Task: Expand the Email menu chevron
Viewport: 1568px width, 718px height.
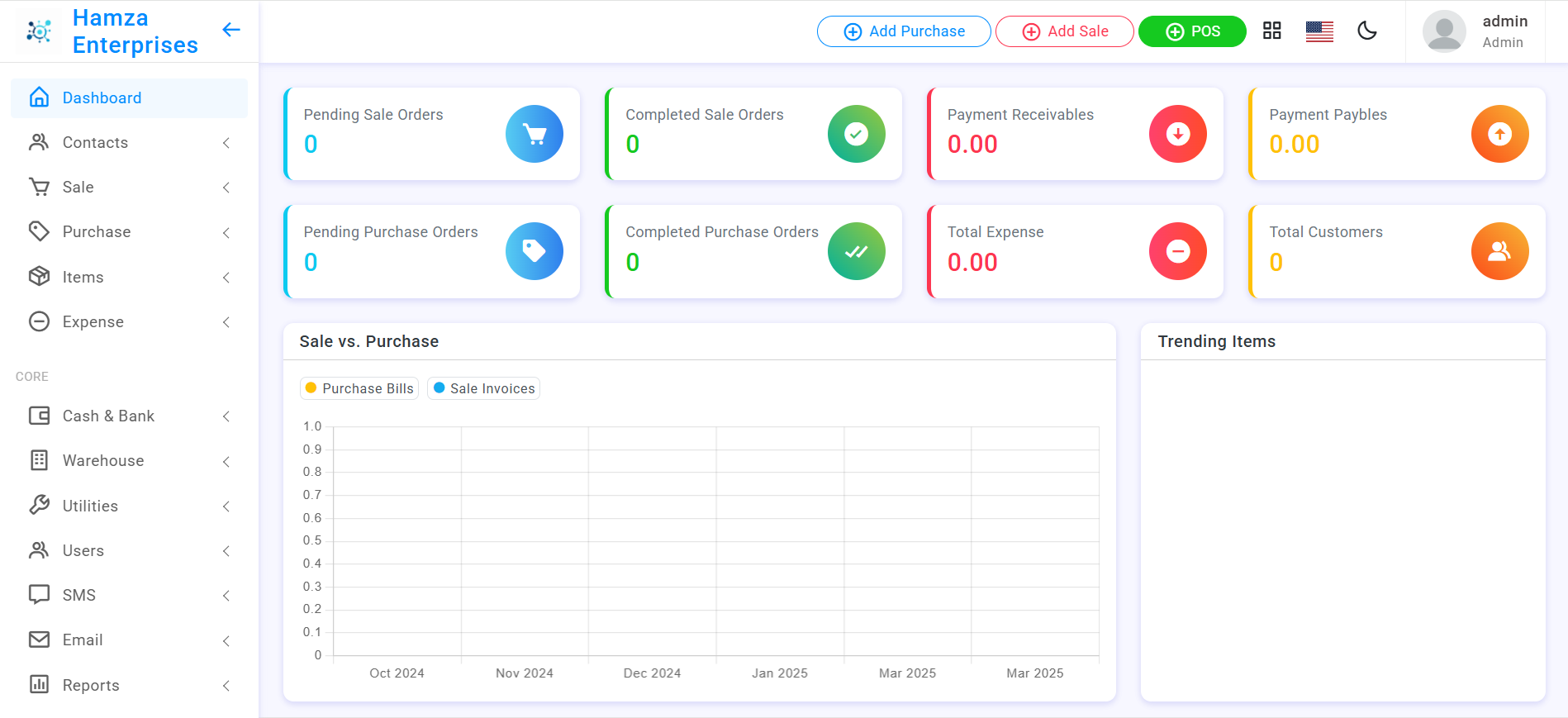Action: tap(226, 640)
